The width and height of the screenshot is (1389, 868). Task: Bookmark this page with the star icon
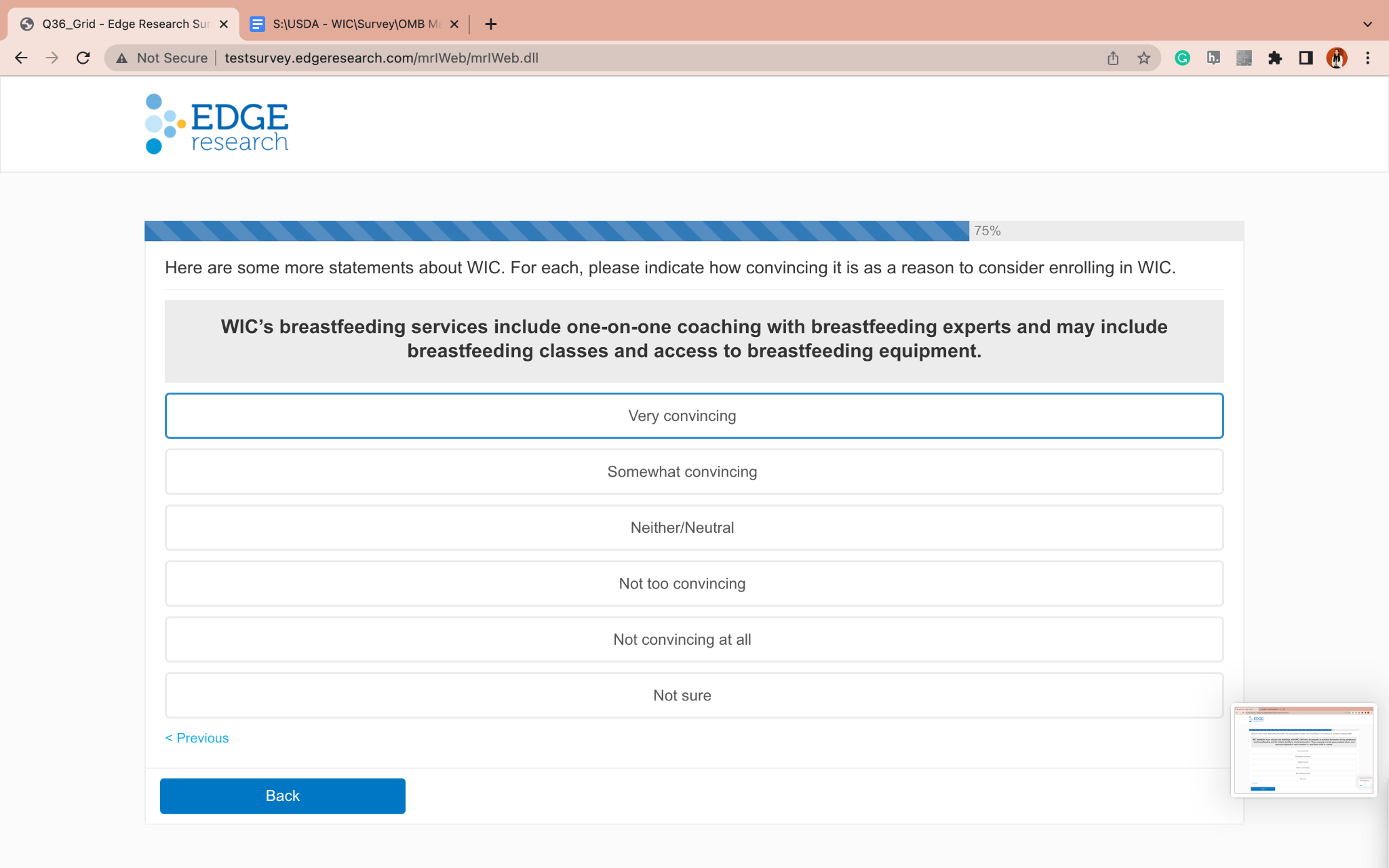click(x=1144, y=58)
